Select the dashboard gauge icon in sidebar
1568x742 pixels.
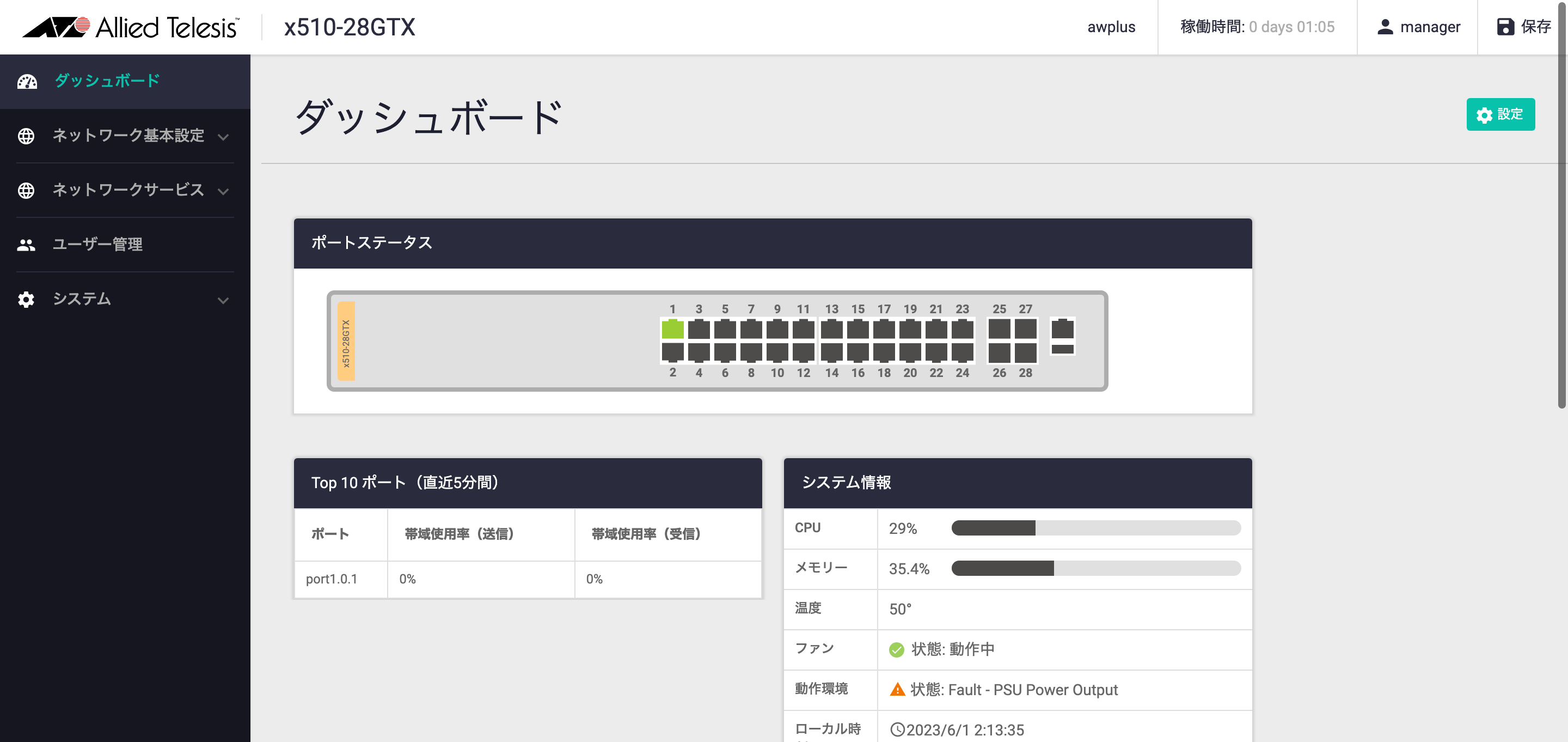[27, 81]
